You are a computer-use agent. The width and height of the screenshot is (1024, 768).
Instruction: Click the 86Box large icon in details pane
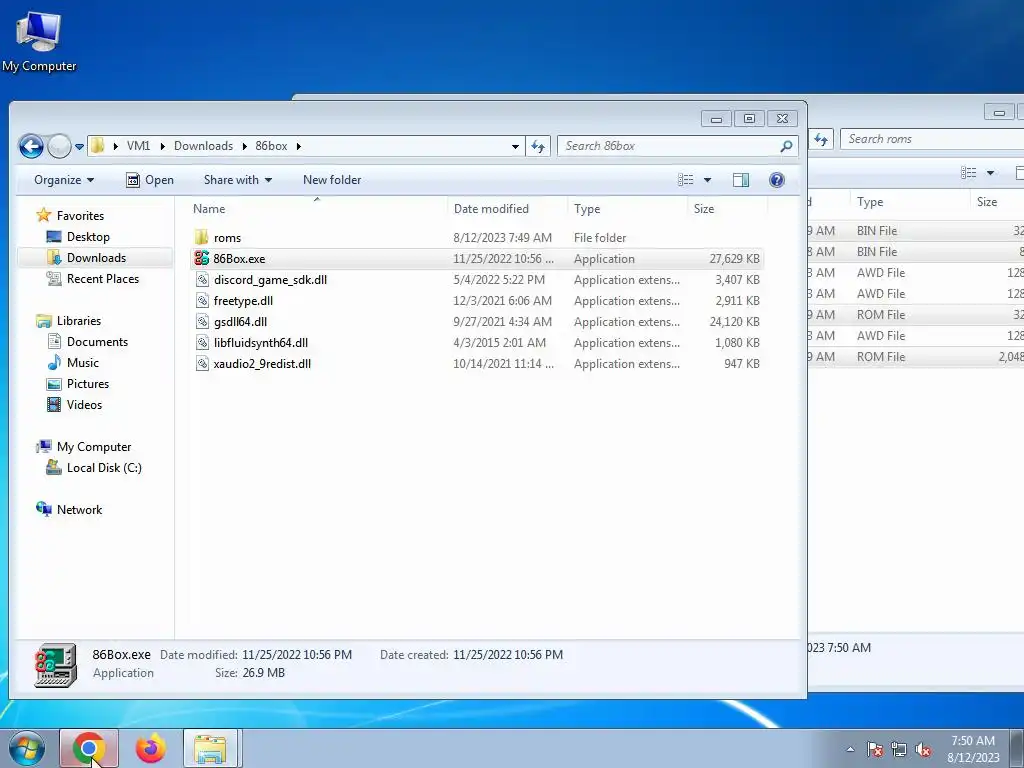56,665
